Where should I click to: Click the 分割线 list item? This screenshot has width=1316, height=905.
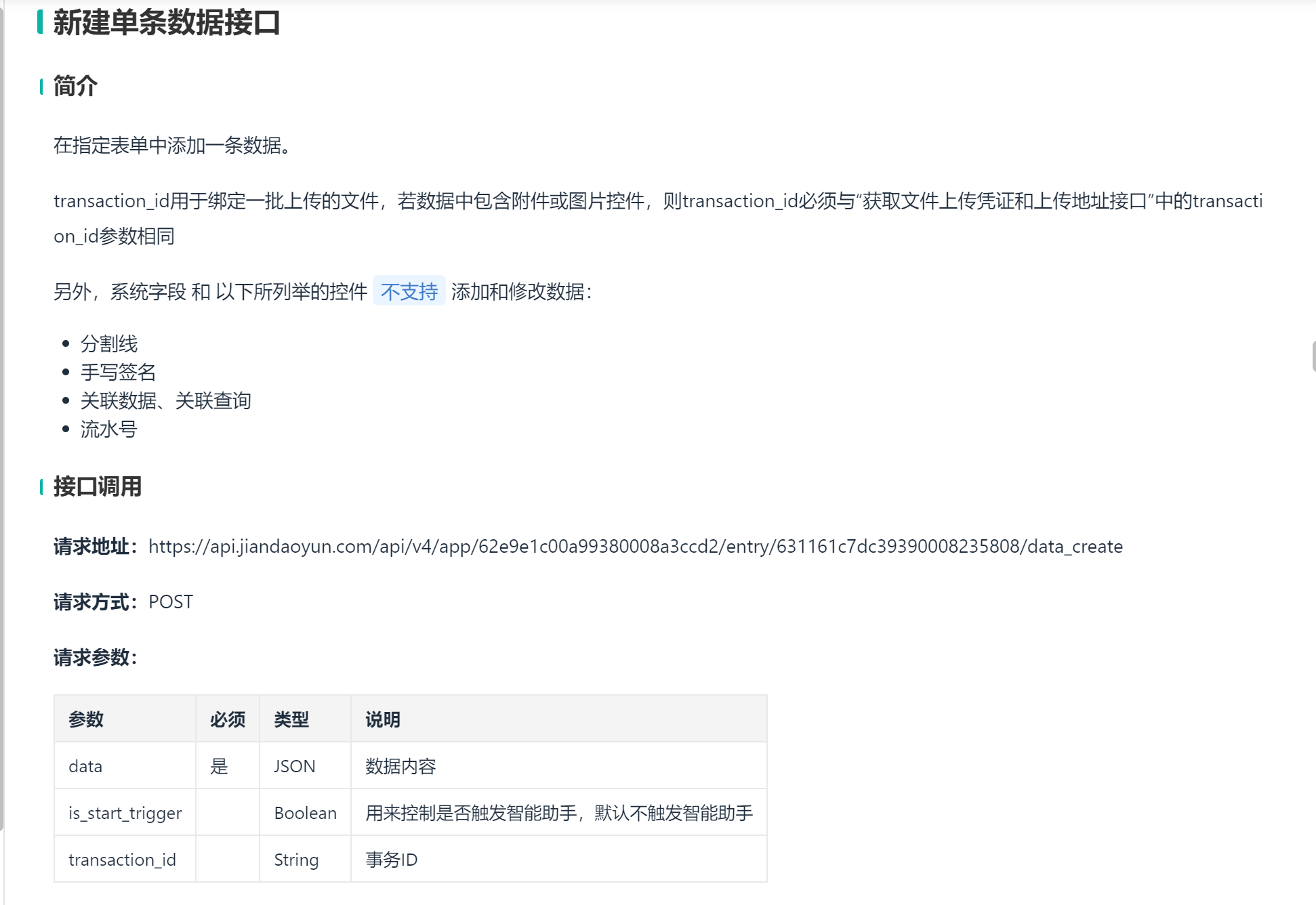pyautogui.click(x=108, y=343)
